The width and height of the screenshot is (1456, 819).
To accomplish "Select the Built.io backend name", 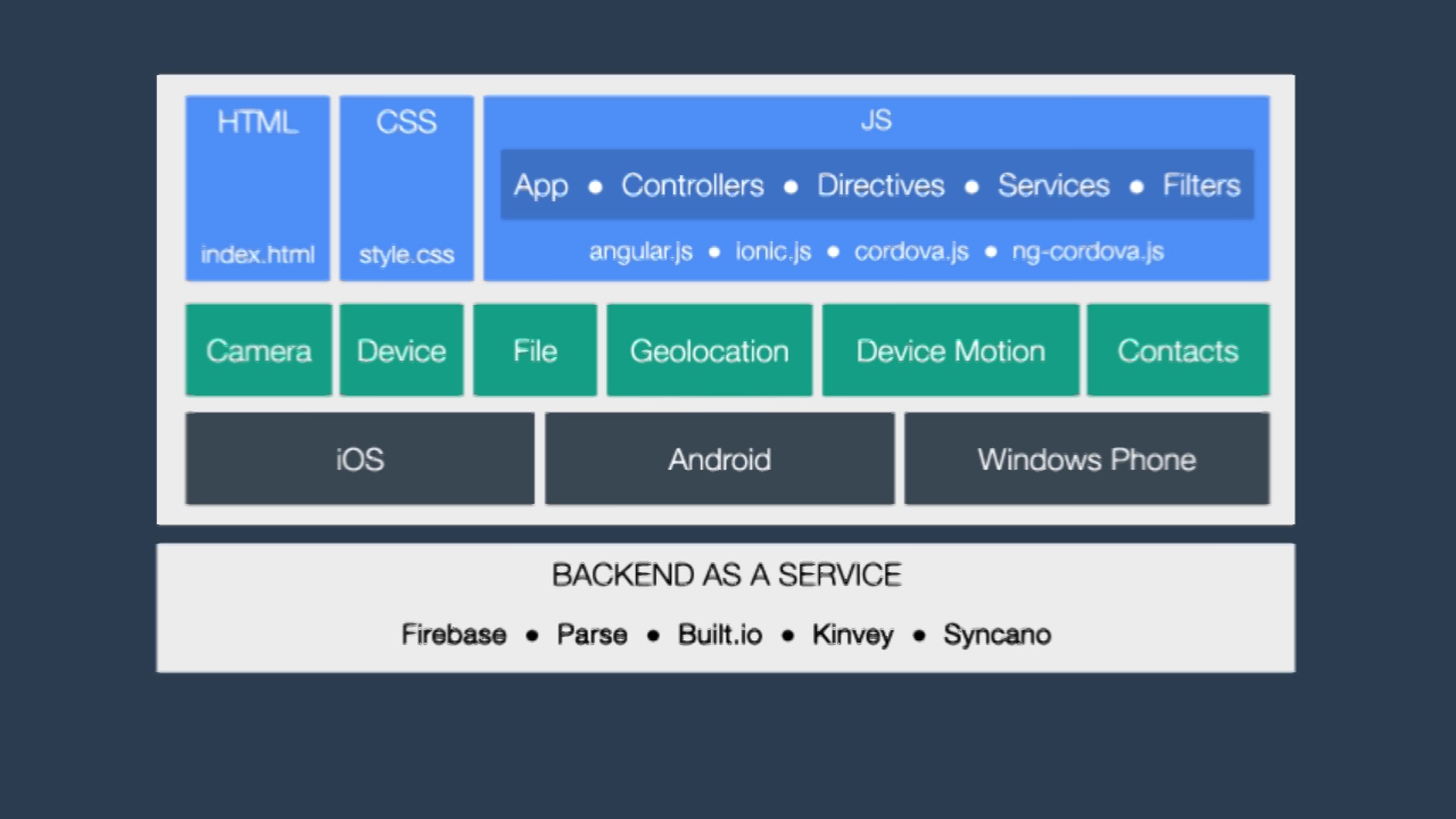I will pyautogui.click(x=720, y=635).
